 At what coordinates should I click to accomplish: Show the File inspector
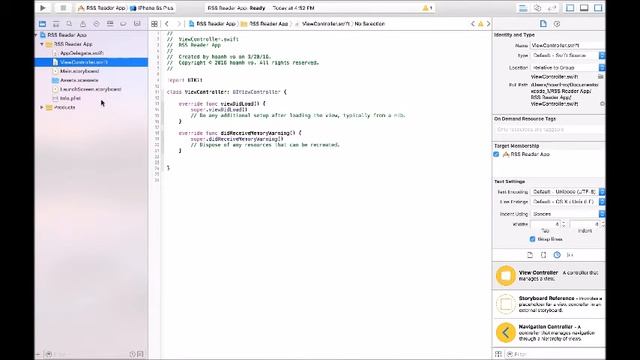point(543,24)
